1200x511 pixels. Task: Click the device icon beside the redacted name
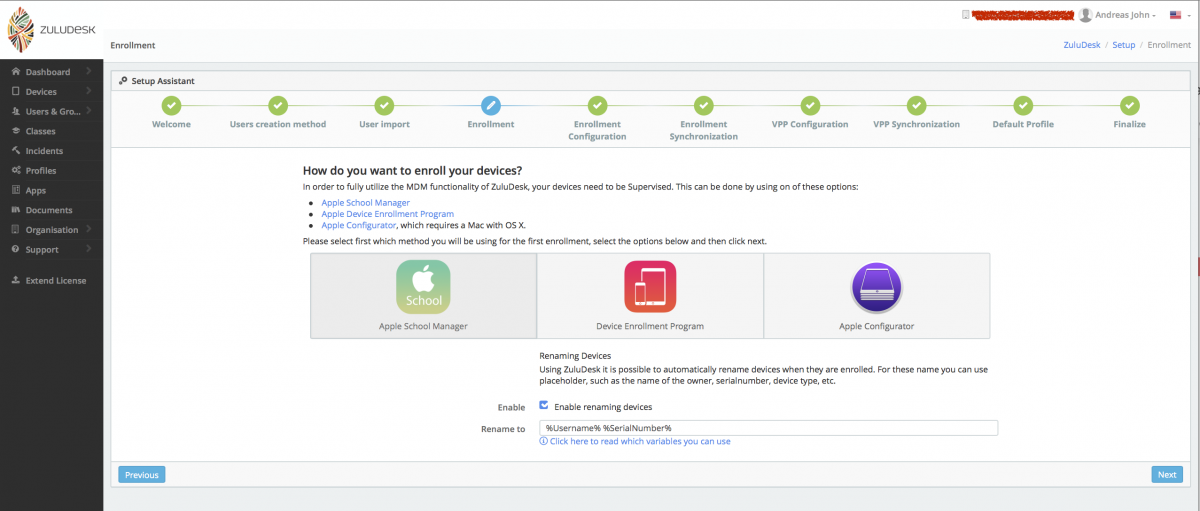pos(965,15)
